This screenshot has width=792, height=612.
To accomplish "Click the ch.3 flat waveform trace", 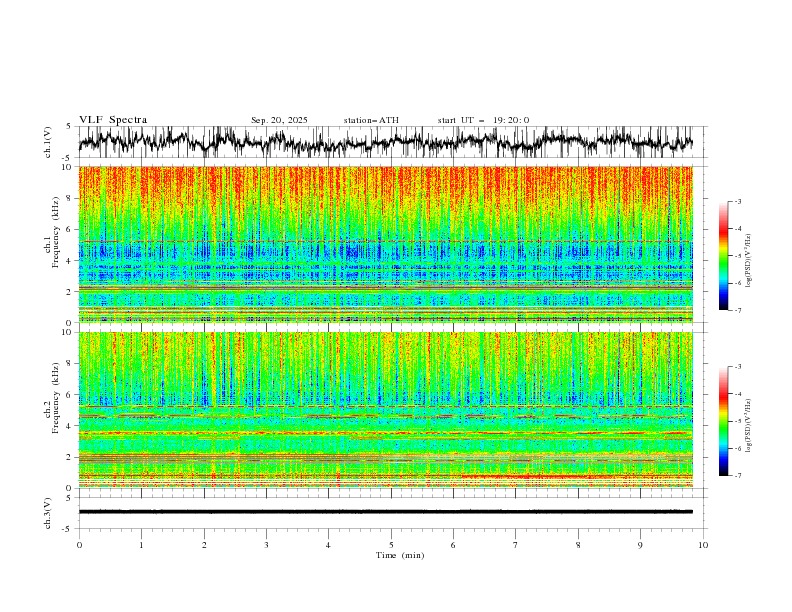I will pyautogui.click(x=385, y=512).
